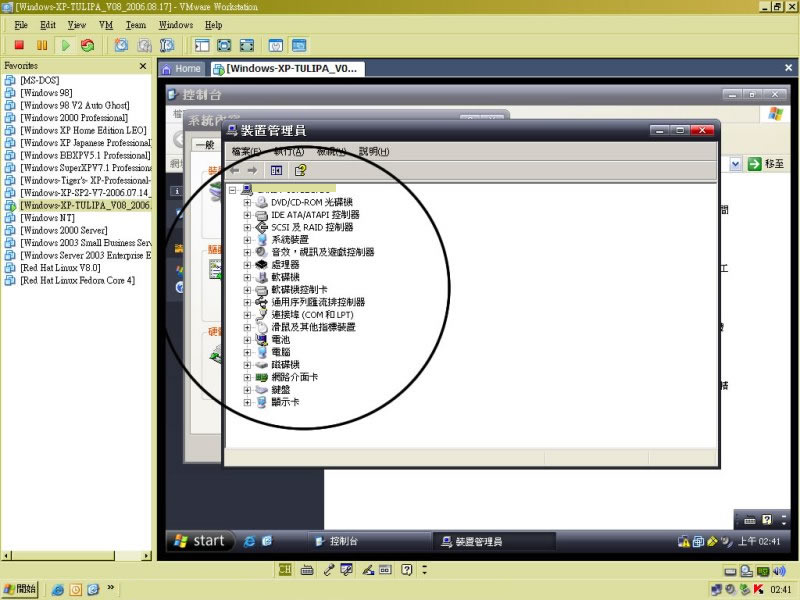Viewport: 800px width, 600px height.
Task: Click the host 開始 start button
Action: click(x=20, y=589)
